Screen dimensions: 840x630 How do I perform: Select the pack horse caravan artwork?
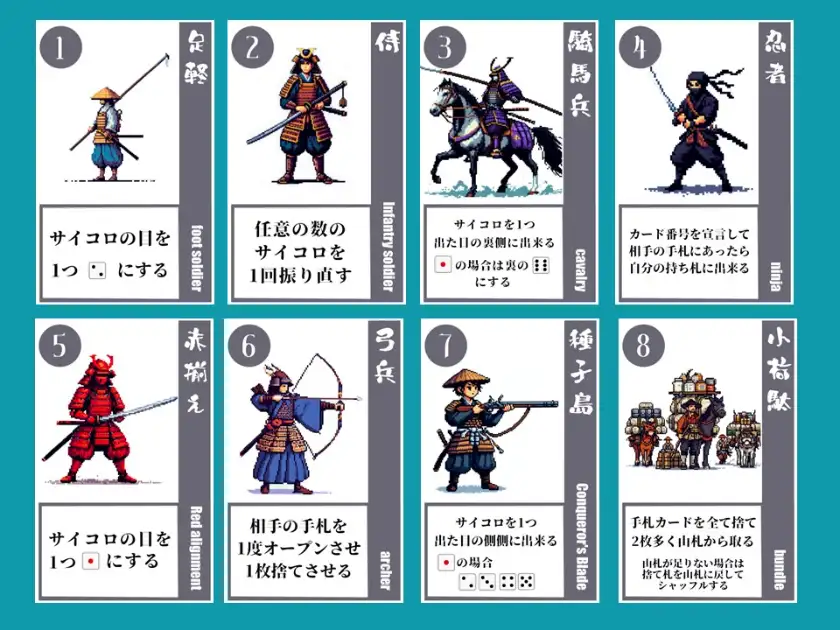pyautogui.click(x=692, y=419)
